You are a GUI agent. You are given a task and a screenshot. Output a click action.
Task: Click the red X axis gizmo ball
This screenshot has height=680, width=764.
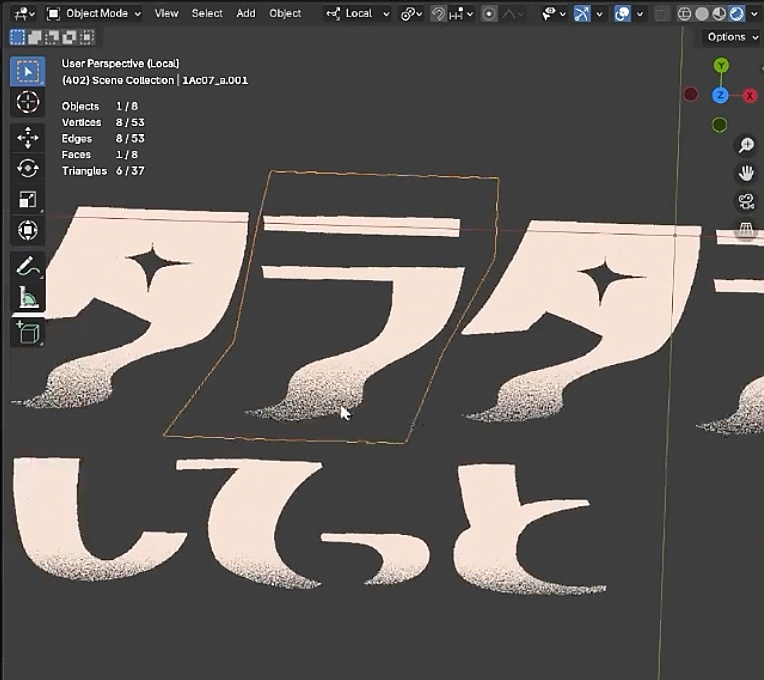coord(750,96)
